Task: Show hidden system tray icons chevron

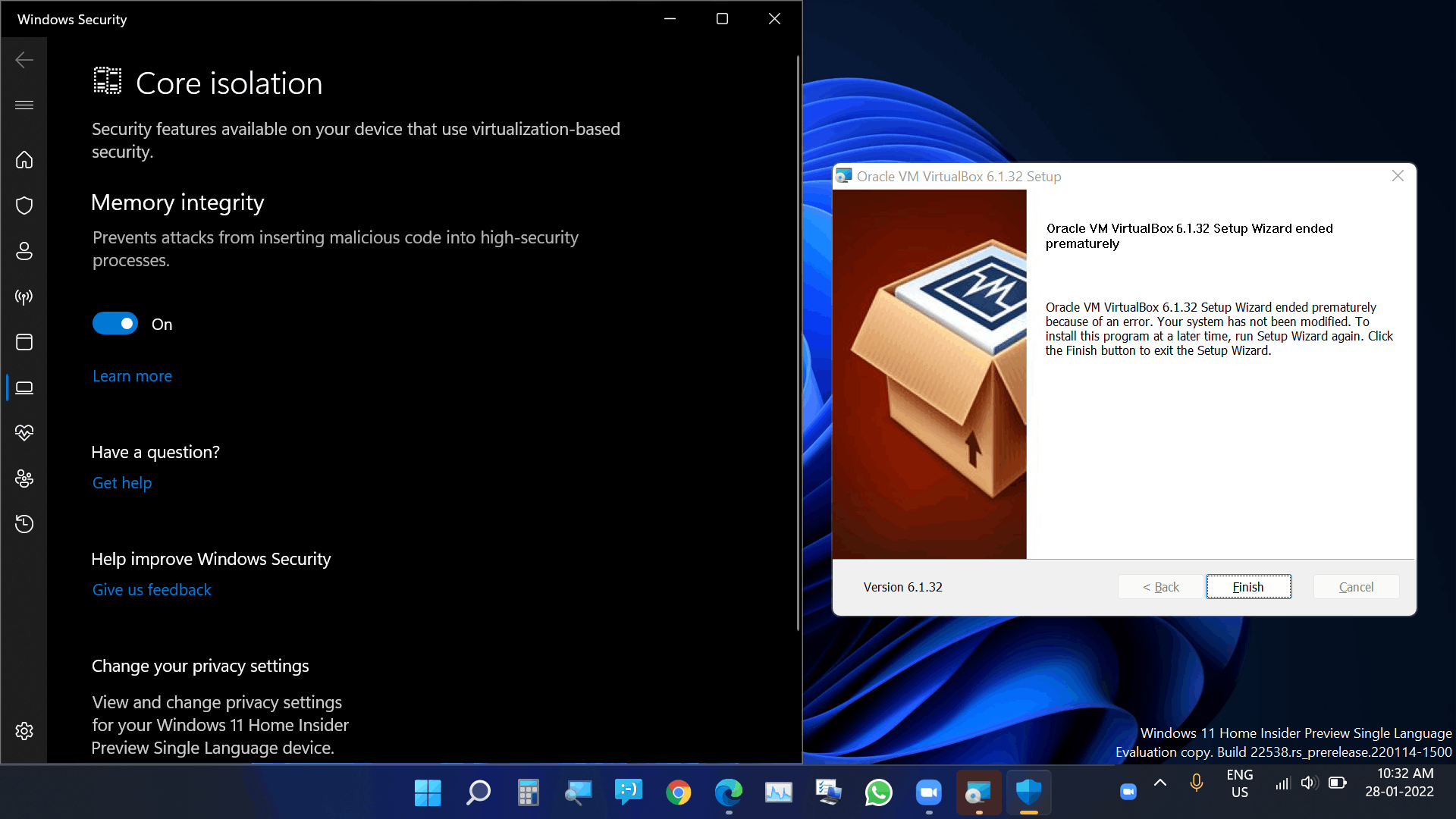Action: click(x=1160, y=783)
